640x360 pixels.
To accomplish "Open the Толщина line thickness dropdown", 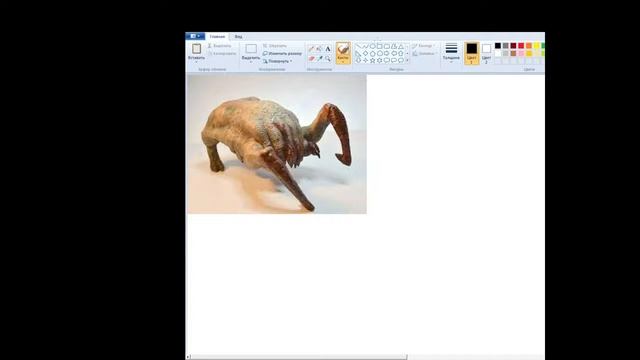I will click(x=451, y=53).
